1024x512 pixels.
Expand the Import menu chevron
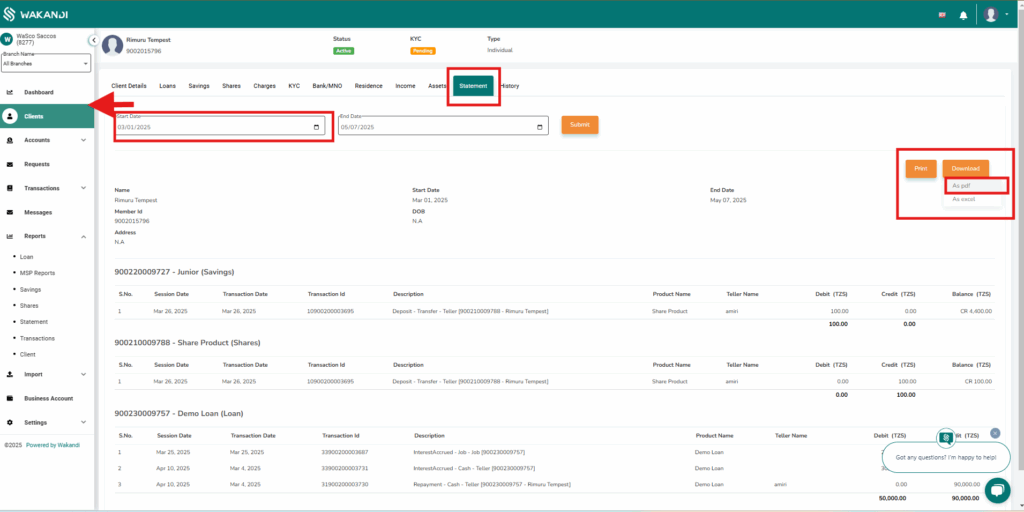pyautogui.click(x=84, y=374)
